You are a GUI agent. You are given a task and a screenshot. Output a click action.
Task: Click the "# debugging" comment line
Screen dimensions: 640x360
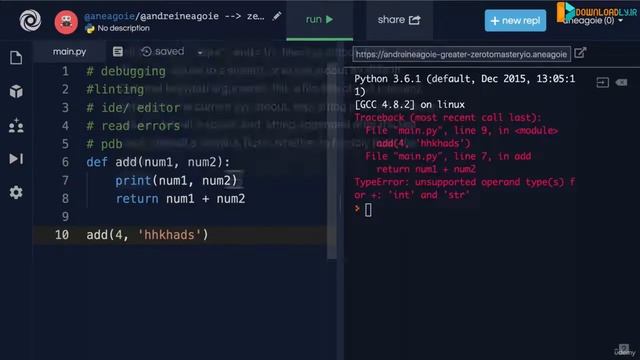126,71
